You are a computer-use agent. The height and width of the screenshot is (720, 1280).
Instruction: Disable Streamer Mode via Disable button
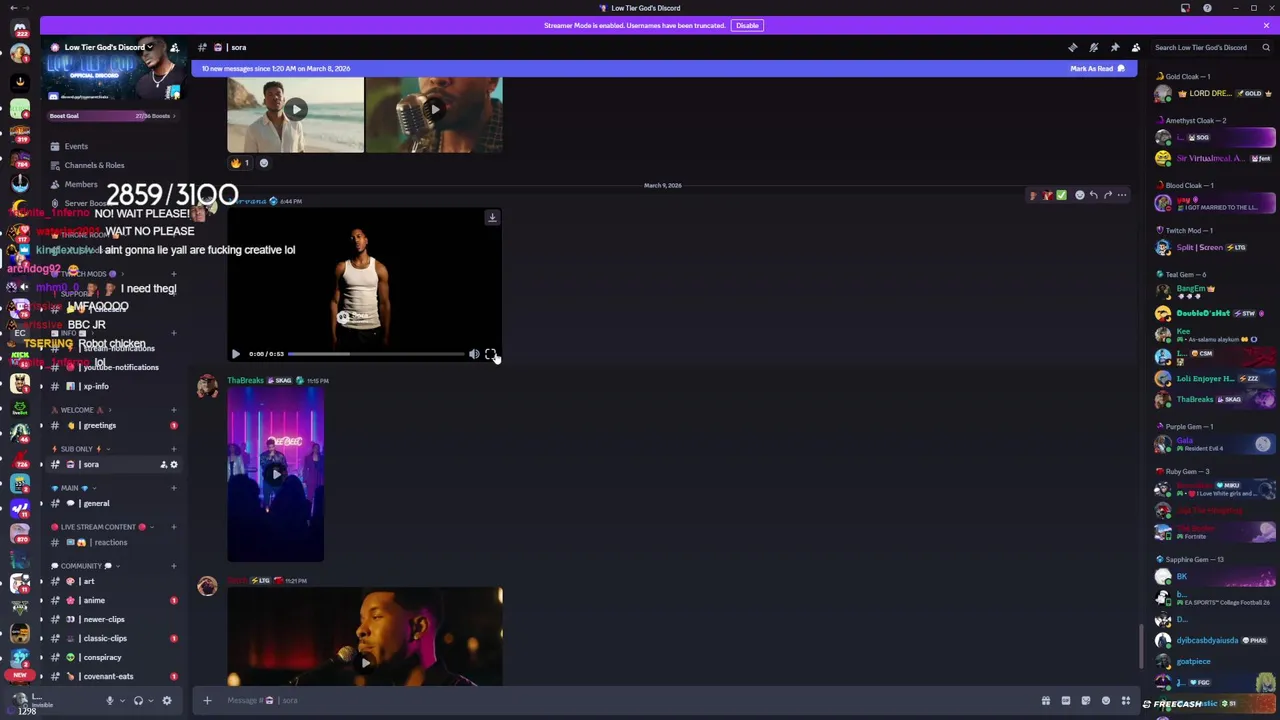click(x=747, y=25)
